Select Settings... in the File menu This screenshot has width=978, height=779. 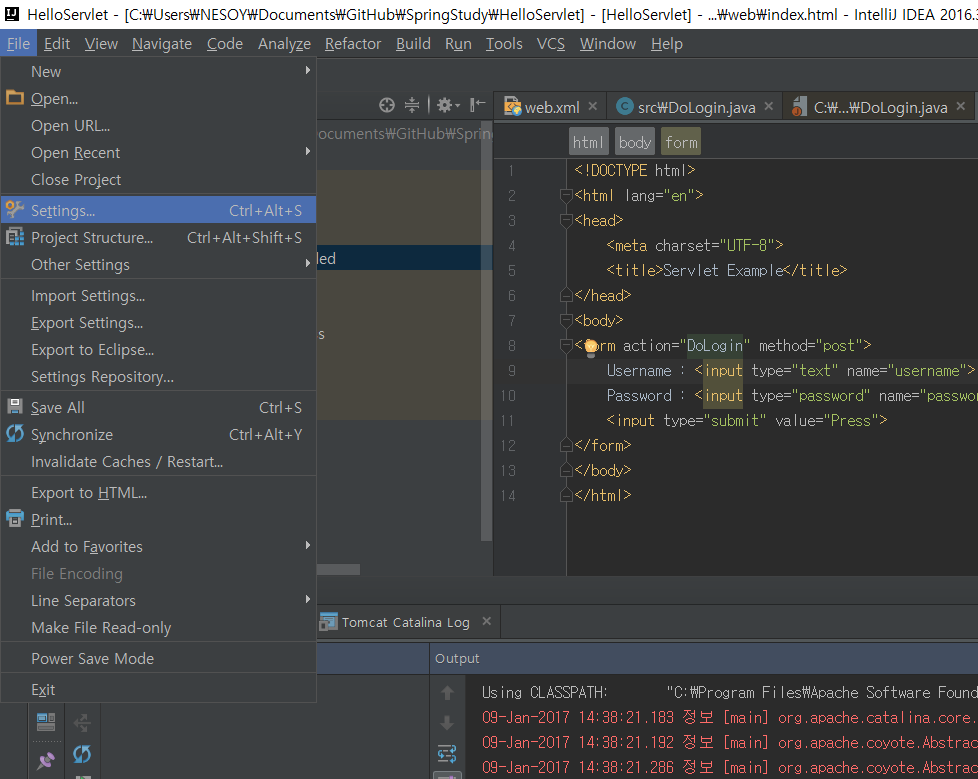[158, 210]
